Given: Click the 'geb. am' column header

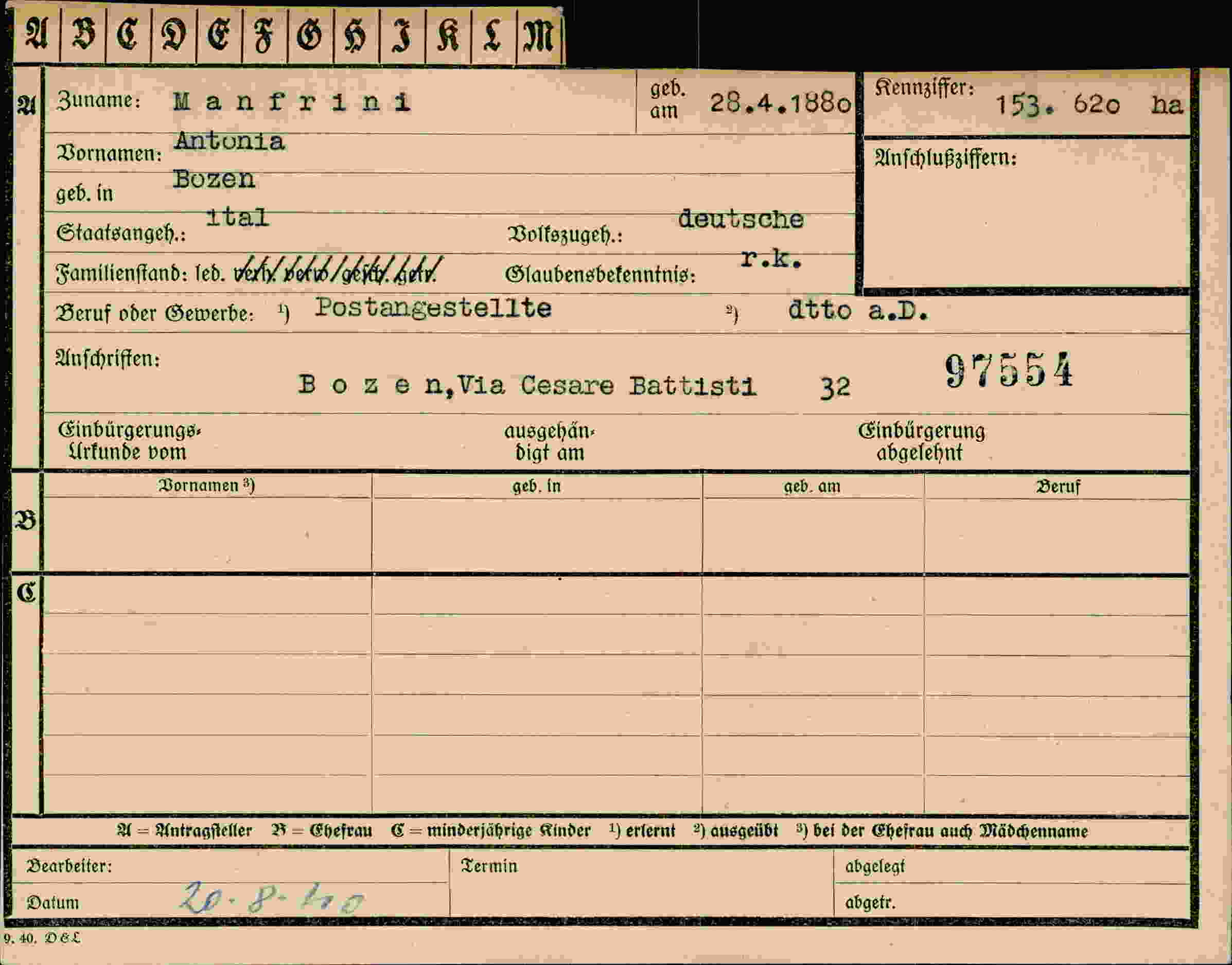Looking at the screenshot, I should point(812,487).
